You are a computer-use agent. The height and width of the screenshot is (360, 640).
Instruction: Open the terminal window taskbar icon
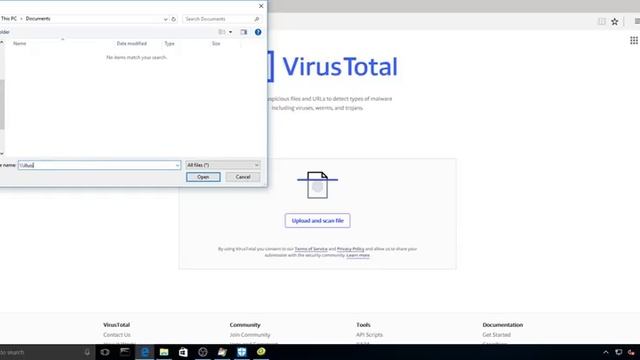tap(124, 352)
